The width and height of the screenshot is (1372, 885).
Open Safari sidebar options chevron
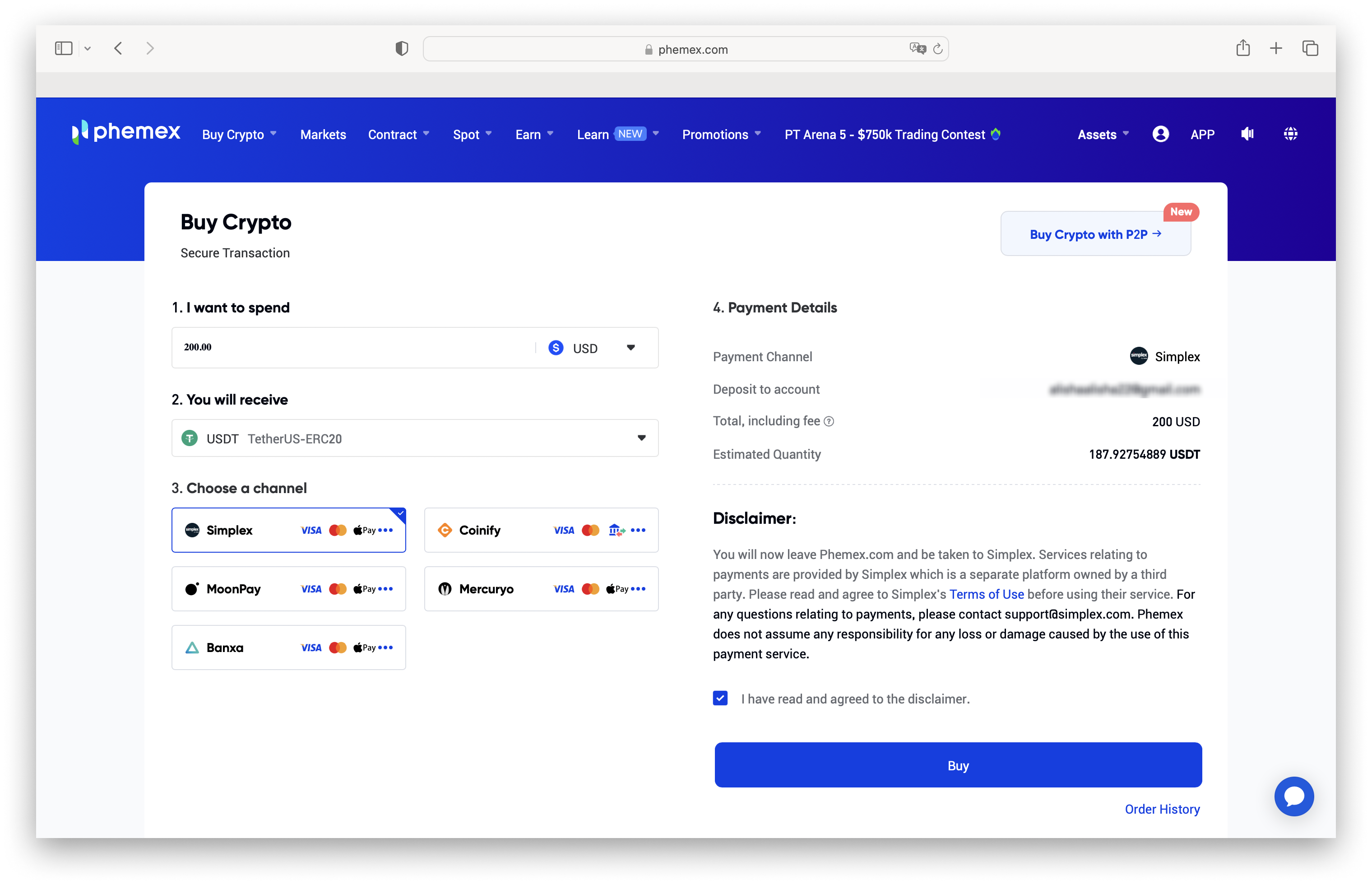(x=87, y=49)
